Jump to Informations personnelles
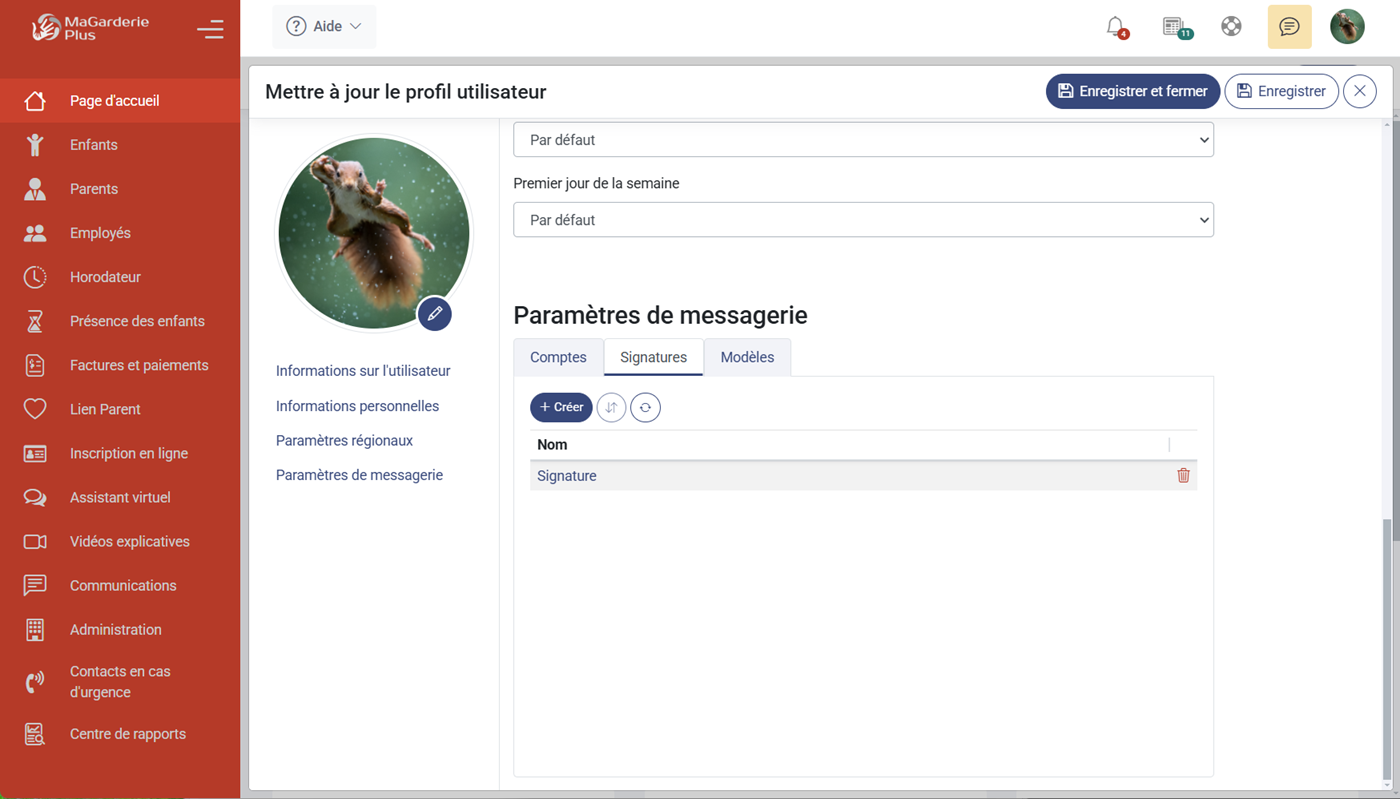 coord(357,406)
